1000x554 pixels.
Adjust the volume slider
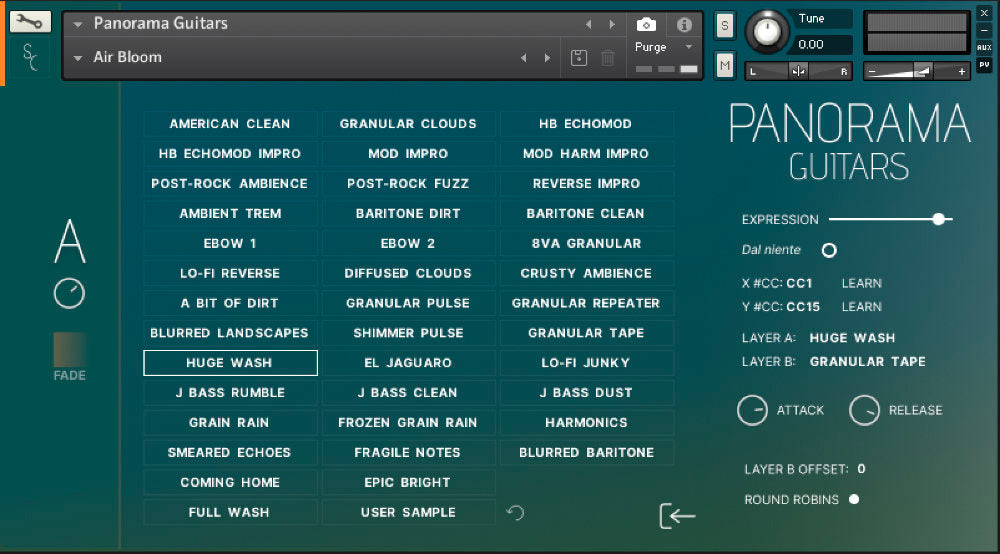tap(916, 71)
